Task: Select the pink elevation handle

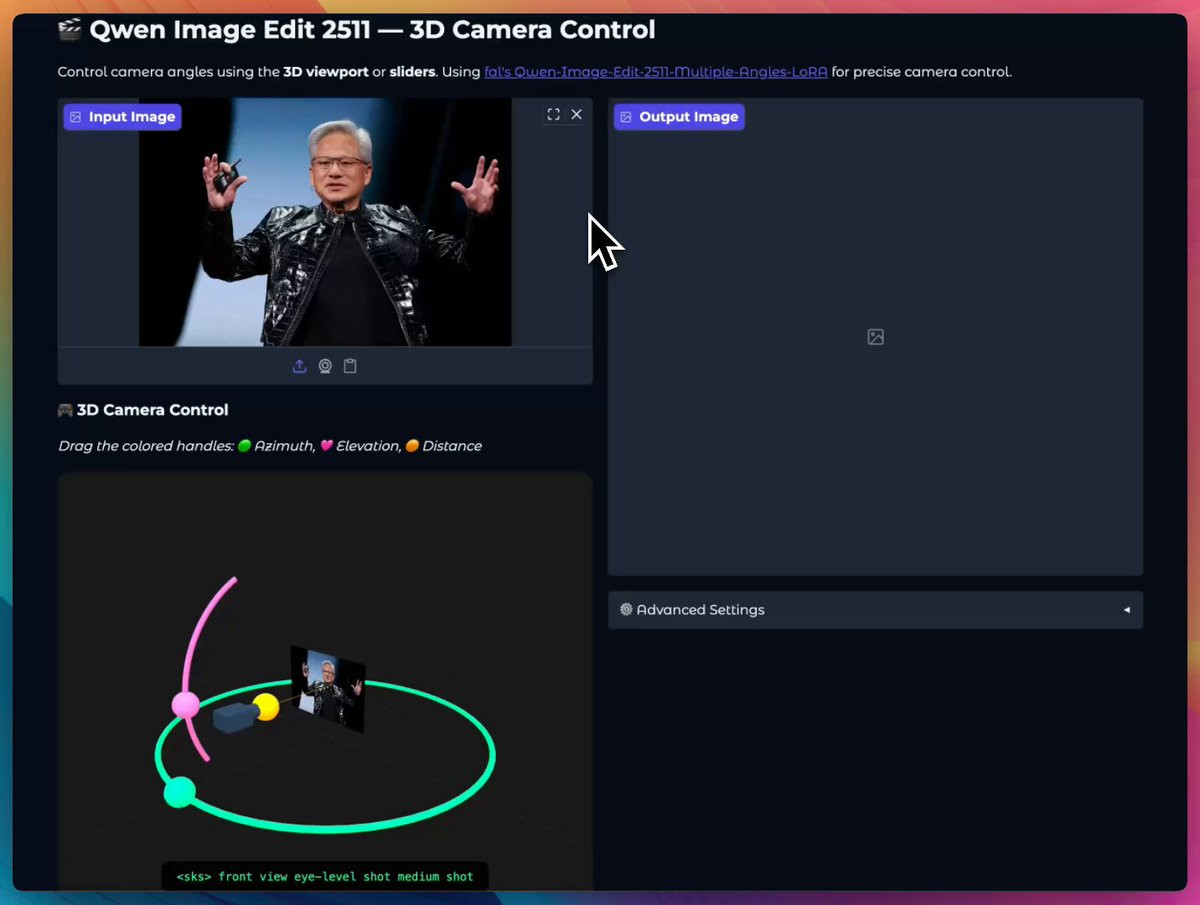Action: coord(185,705)
